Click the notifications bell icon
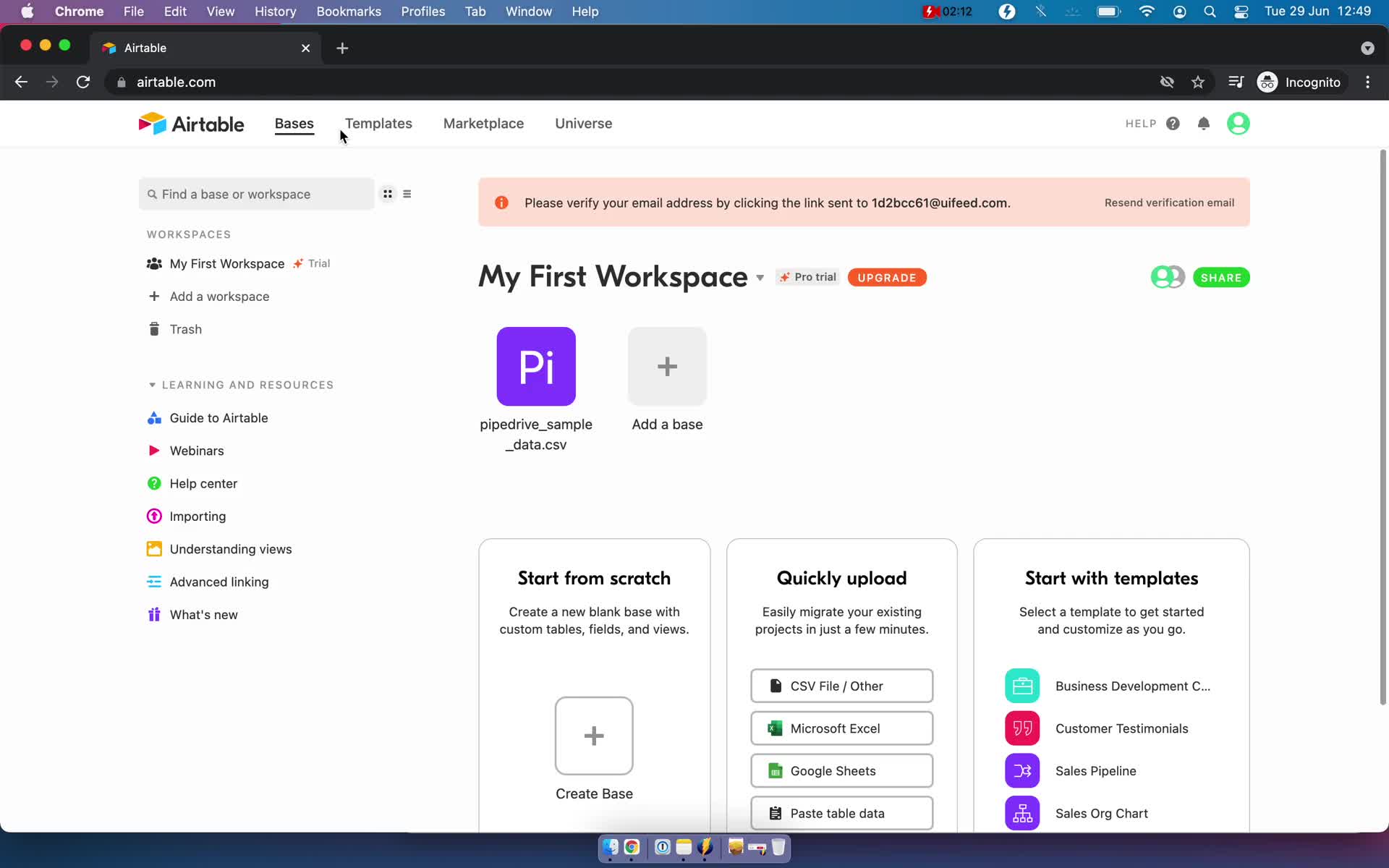Screen dimensions: 1389x868 pos(1203,123)
